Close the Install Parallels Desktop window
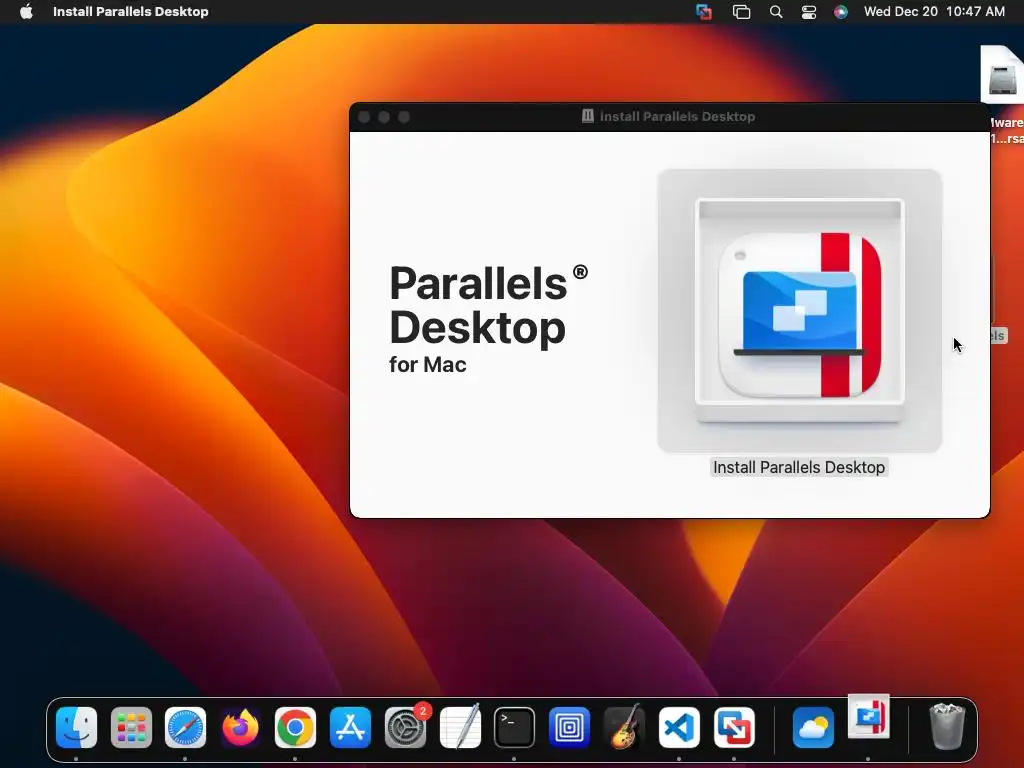The image size is (1024, 768). [x=364, y=117]
